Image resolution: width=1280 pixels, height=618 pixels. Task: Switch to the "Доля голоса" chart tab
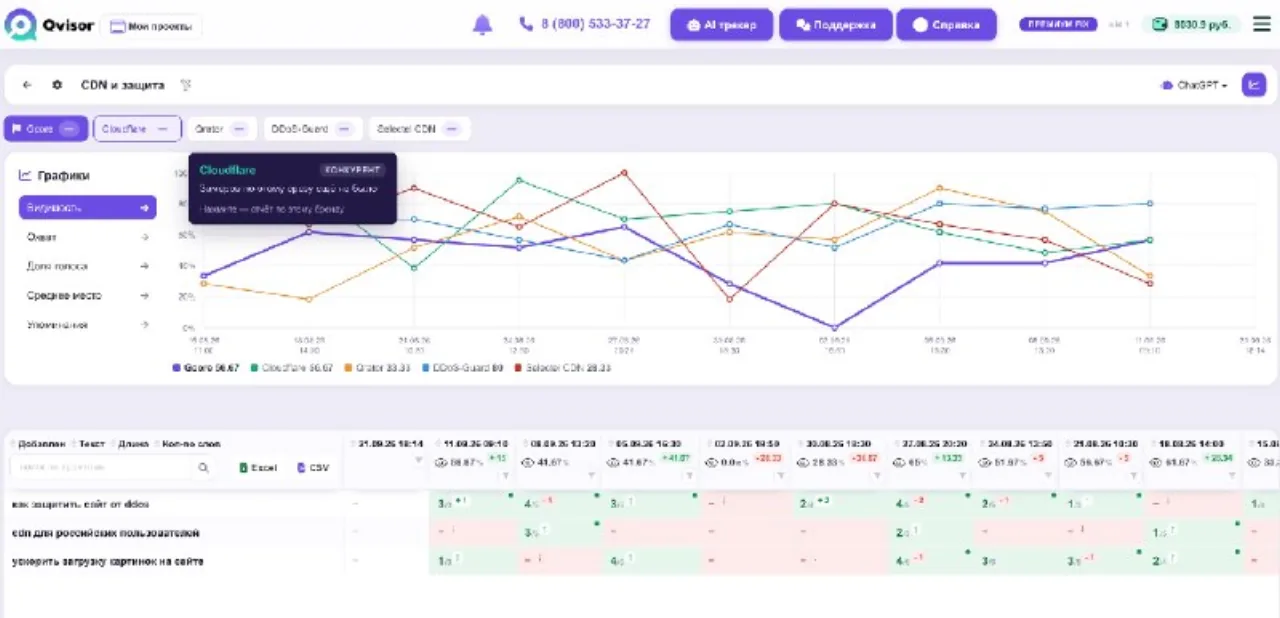click(x=88, y=266)
